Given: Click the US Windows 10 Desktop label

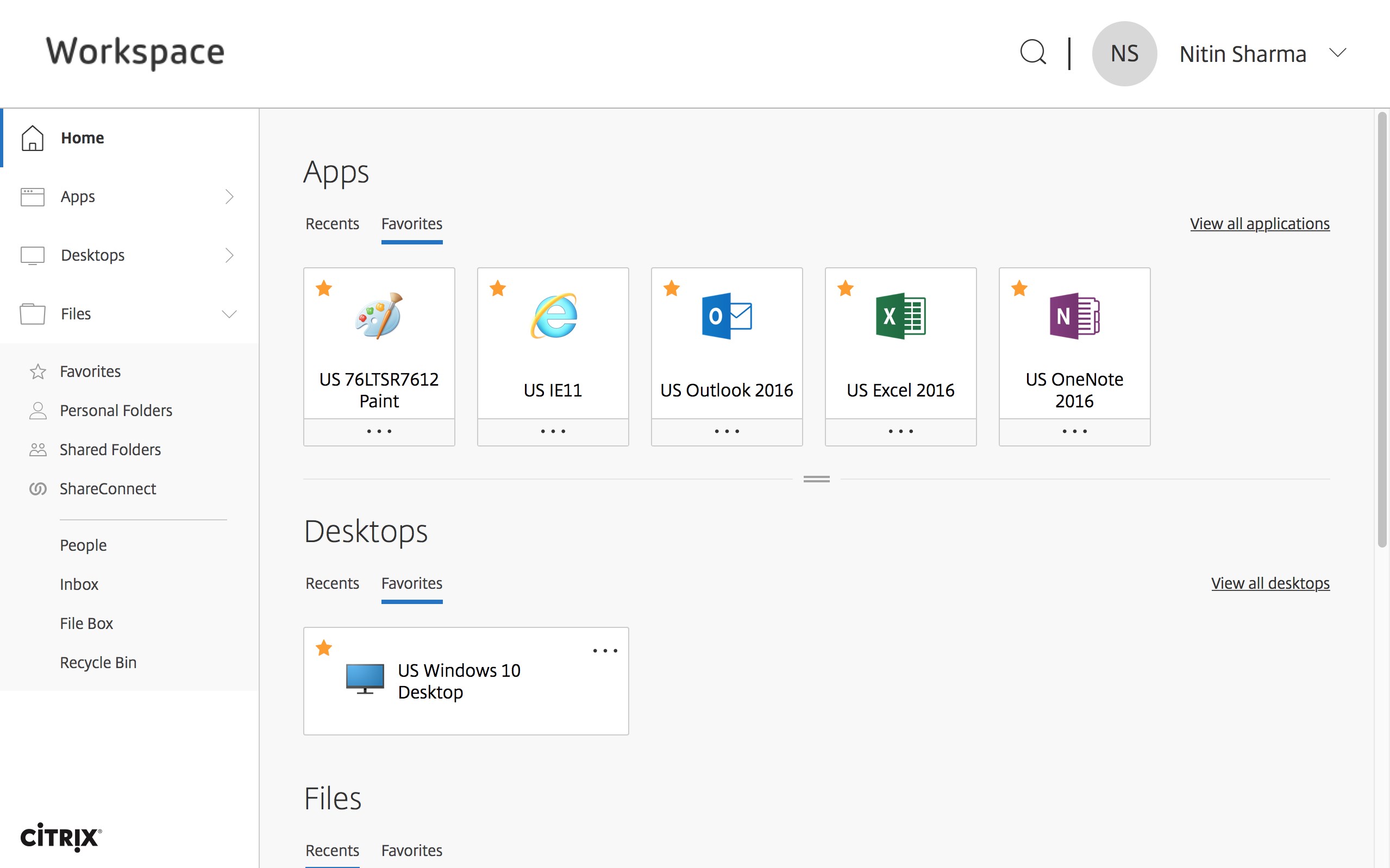Looking at the screenshot, I should 459,681.
